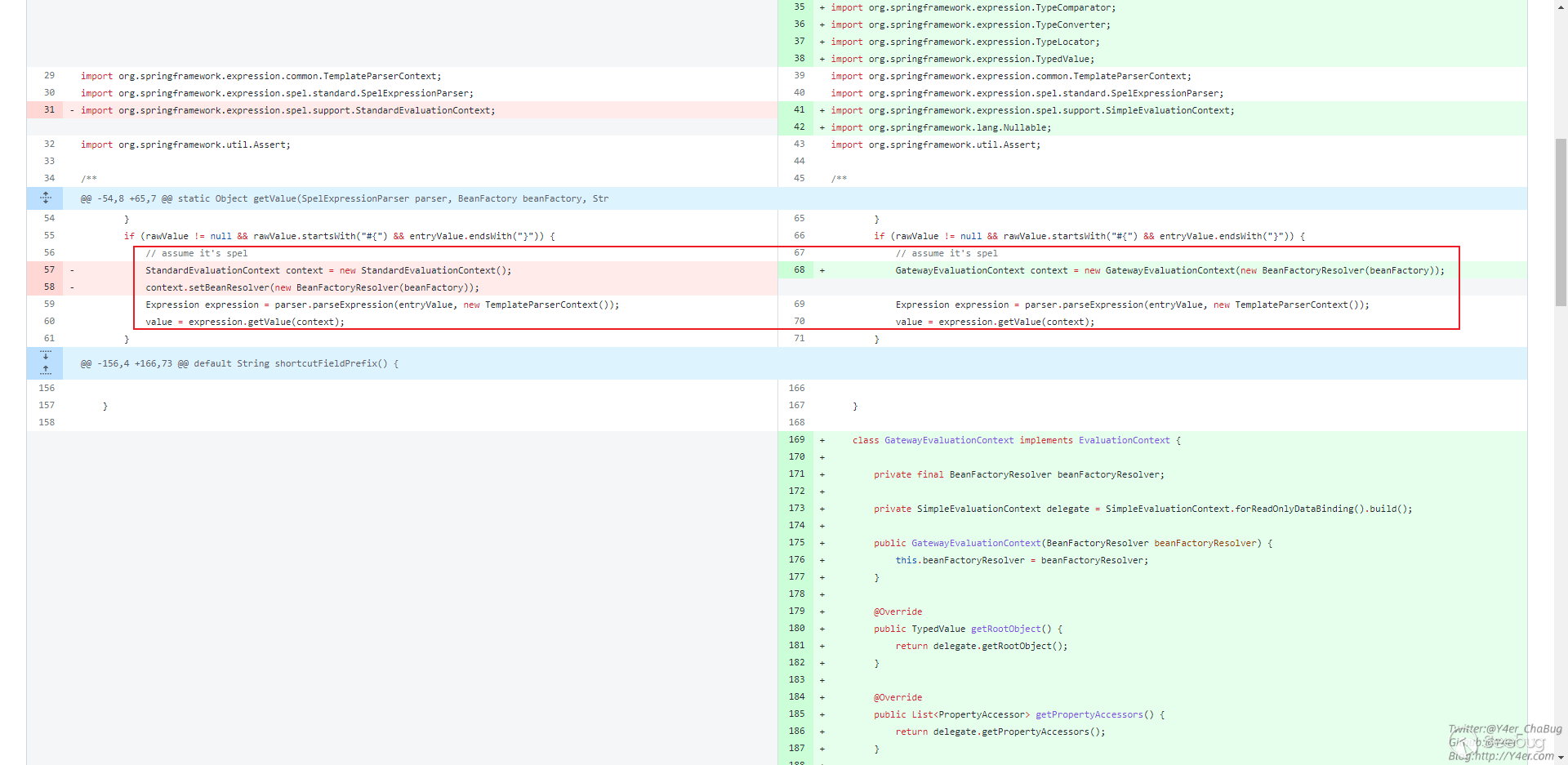Expand all hidden lines above getValue hunk
The height and width of the screenshot is (765, 1568).
[x=46, y=198]
